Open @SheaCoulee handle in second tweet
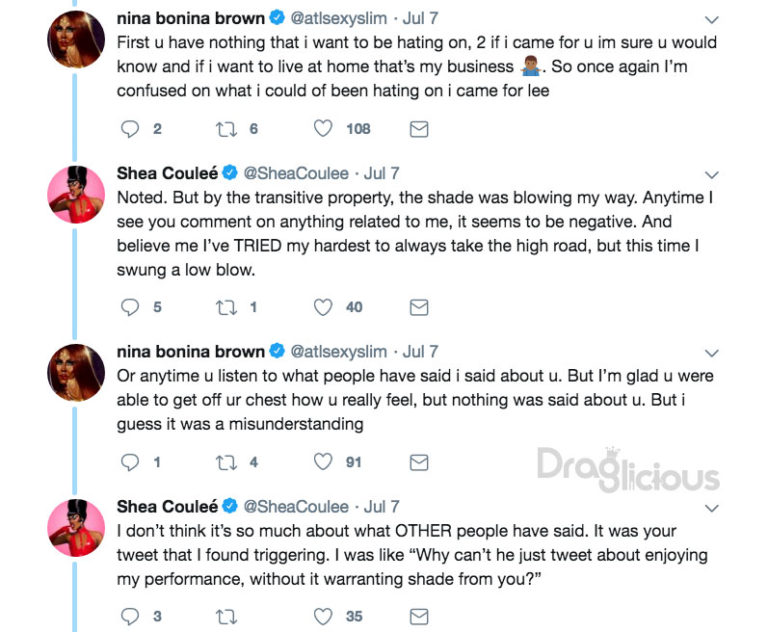Screen dimensions: 768x632 (x=296, y=173)
